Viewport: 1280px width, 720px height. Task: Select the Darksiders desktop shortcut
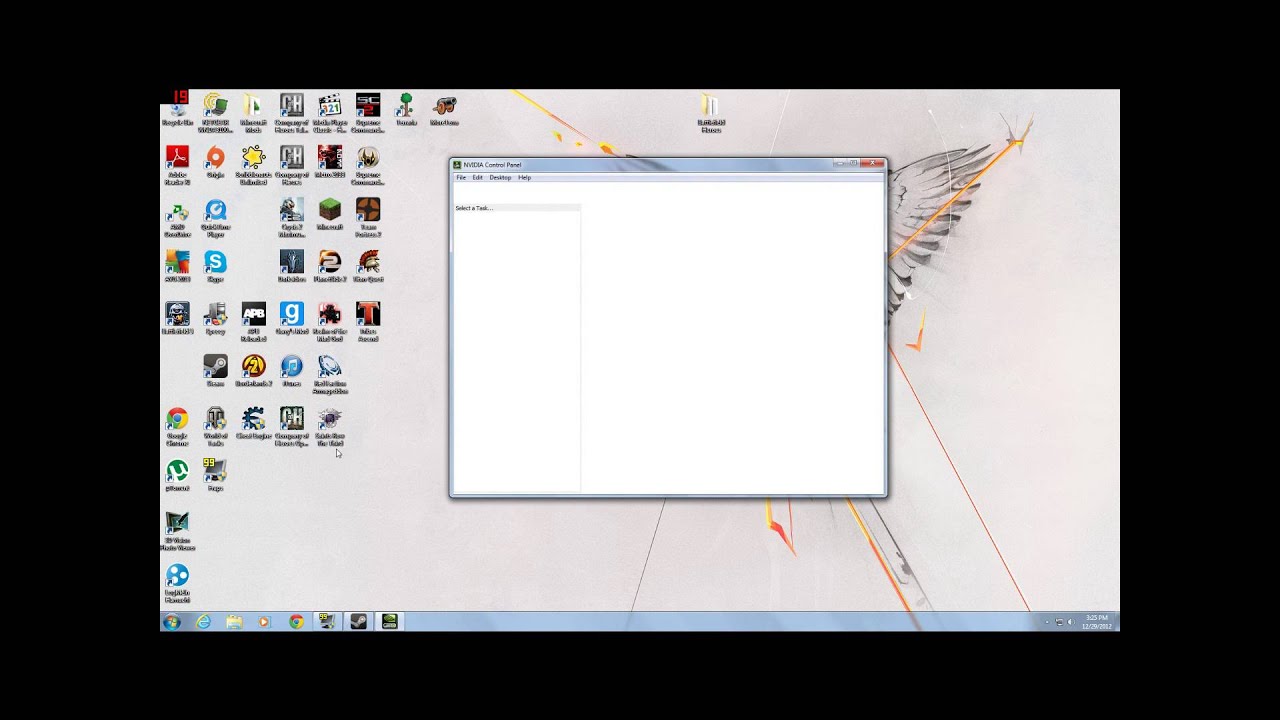291,265
